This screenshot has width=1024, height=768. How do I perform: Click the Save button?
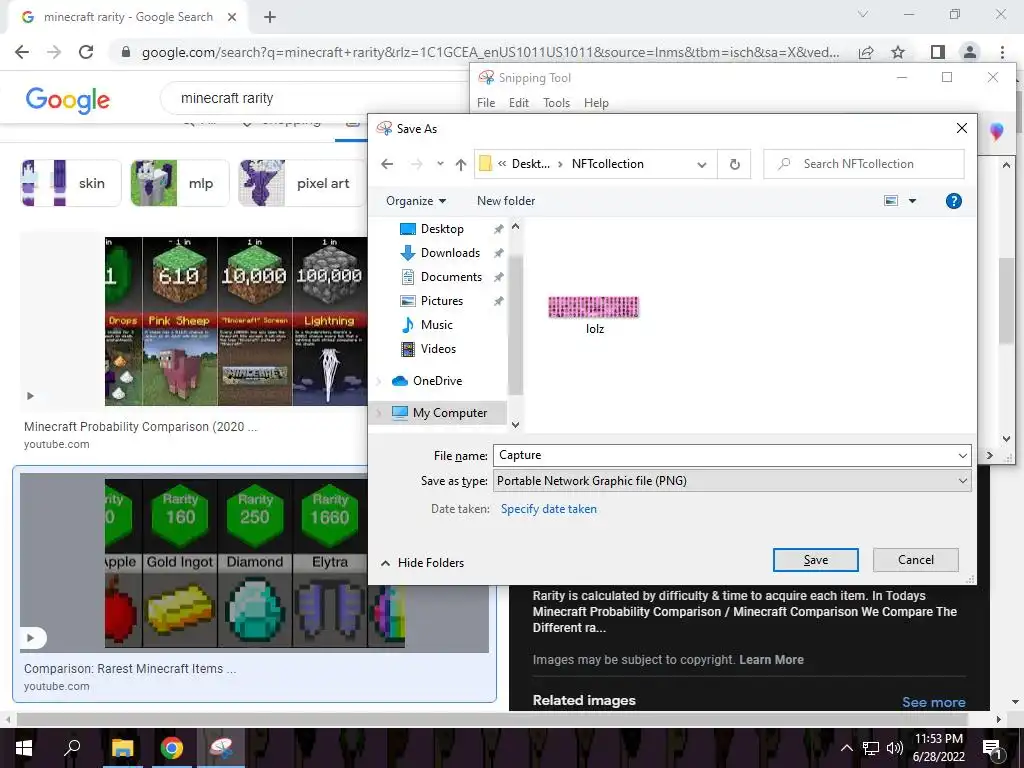click(816, 560)
